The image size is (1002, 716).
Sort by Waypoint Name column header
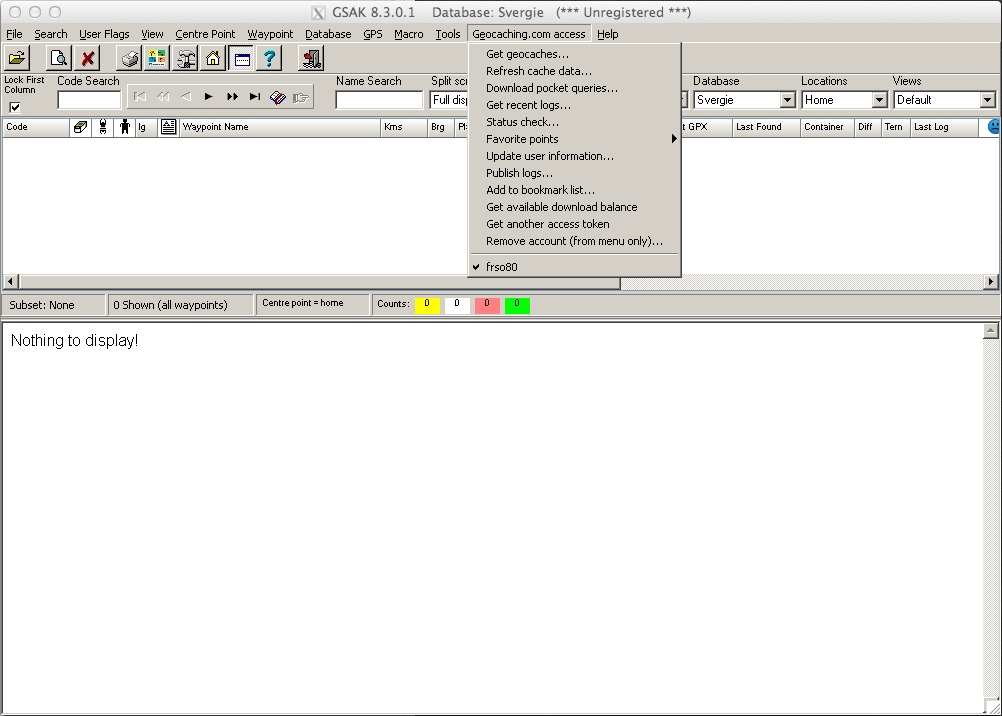tap(280, 127)
